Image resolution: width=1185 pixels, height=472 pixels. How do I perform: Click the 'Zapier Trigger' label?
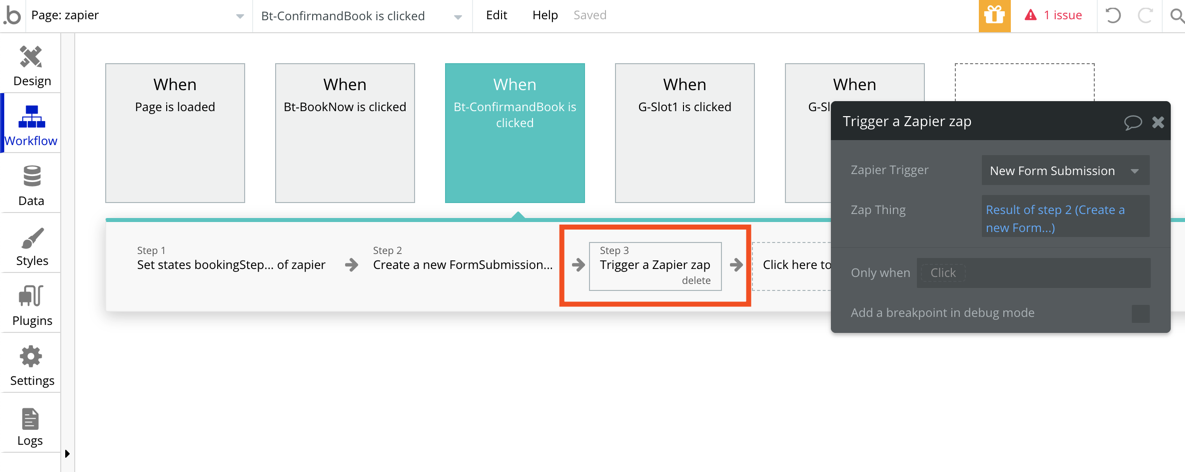pyautogui.click(x=890, y=171)
